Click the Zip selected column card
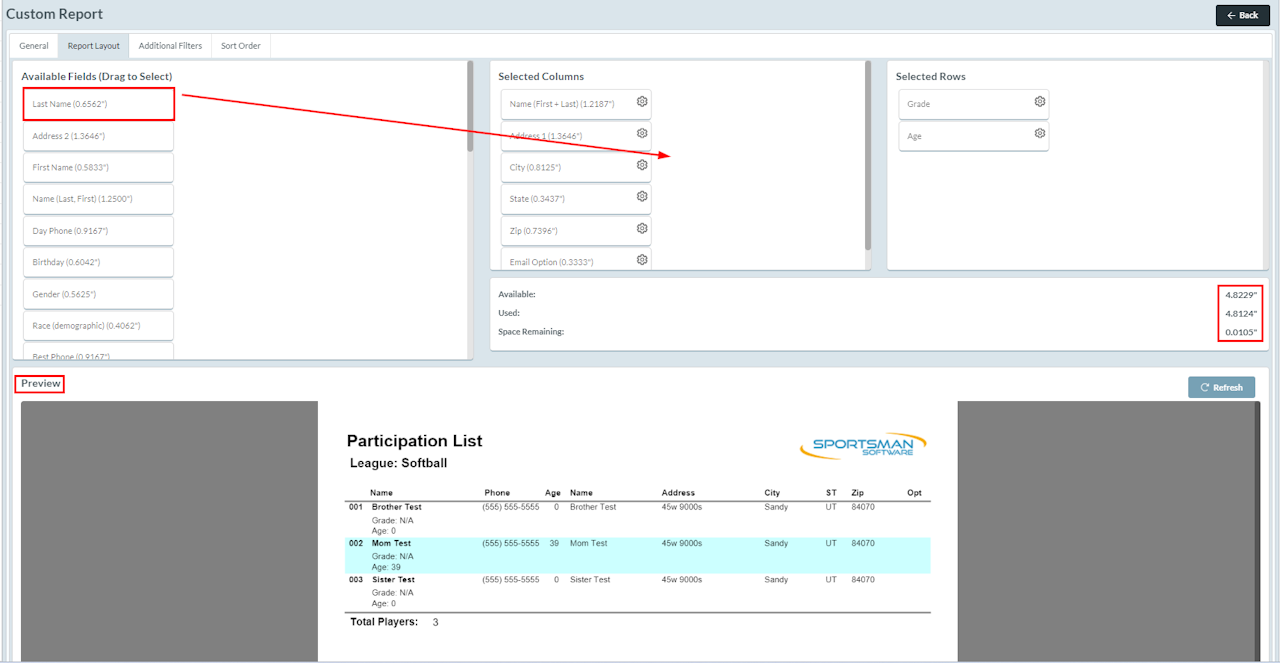Viewport: 1280px width, 663px height. pyautogui.click(x=576, y=231)
